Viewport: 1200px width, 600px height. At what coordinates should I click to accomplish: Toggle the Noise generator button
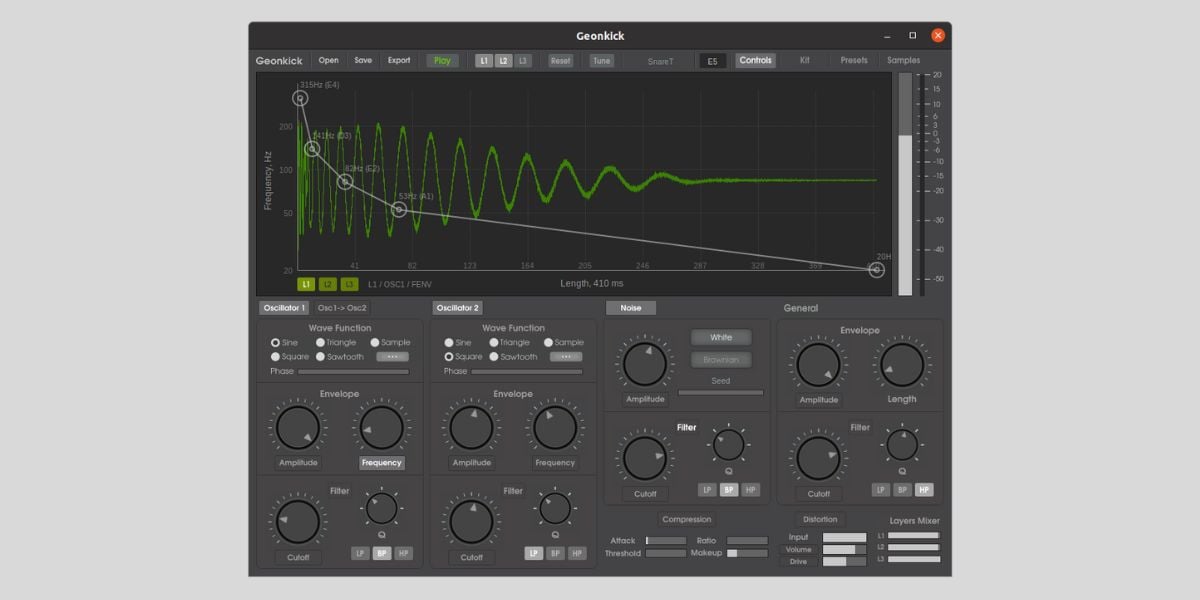pyautogui.click(x=631, y=308)
